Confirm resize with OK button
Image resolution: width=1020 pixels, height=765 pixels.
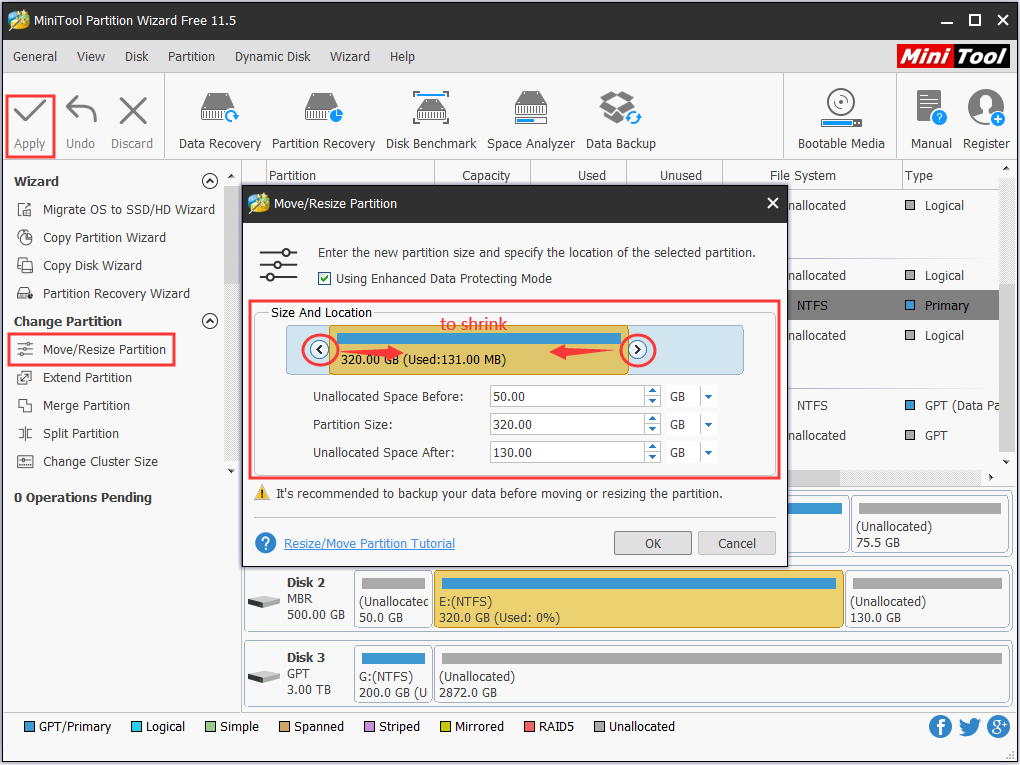[x=652, y=543]
